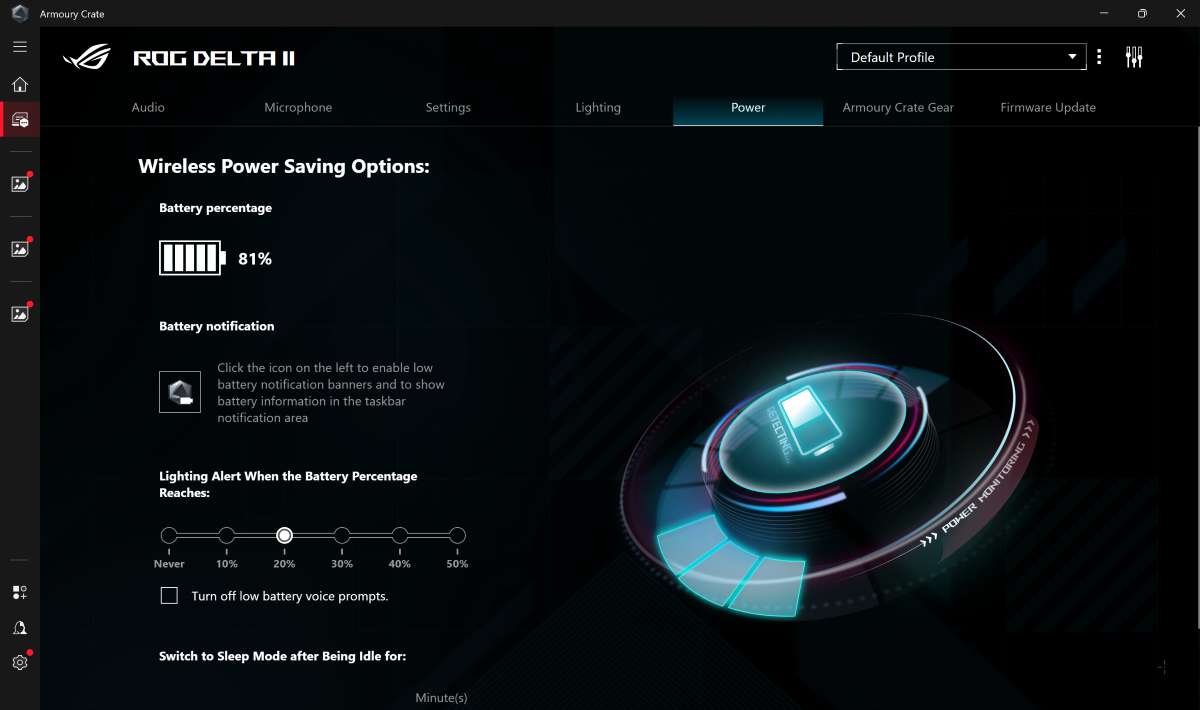Set lighting alert to 30%

pyautogui.click(x=342, y=536)
